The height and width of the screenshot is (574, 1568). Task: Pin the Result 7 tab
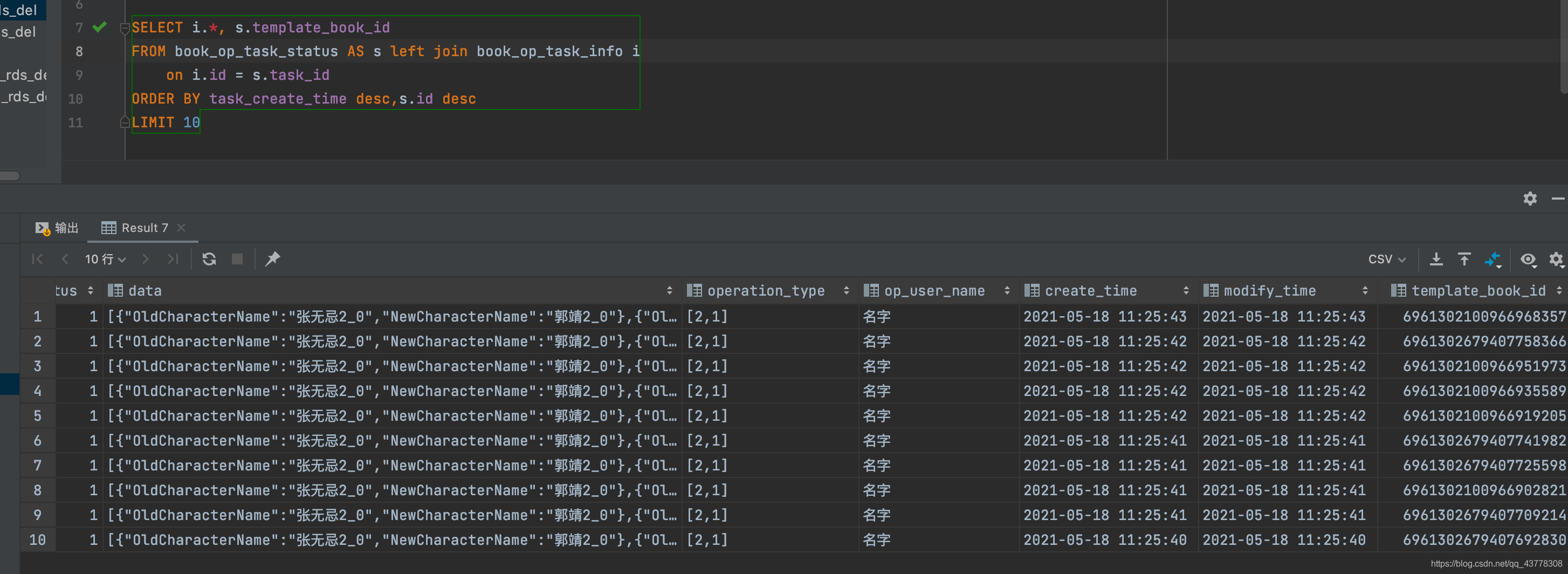273,259
